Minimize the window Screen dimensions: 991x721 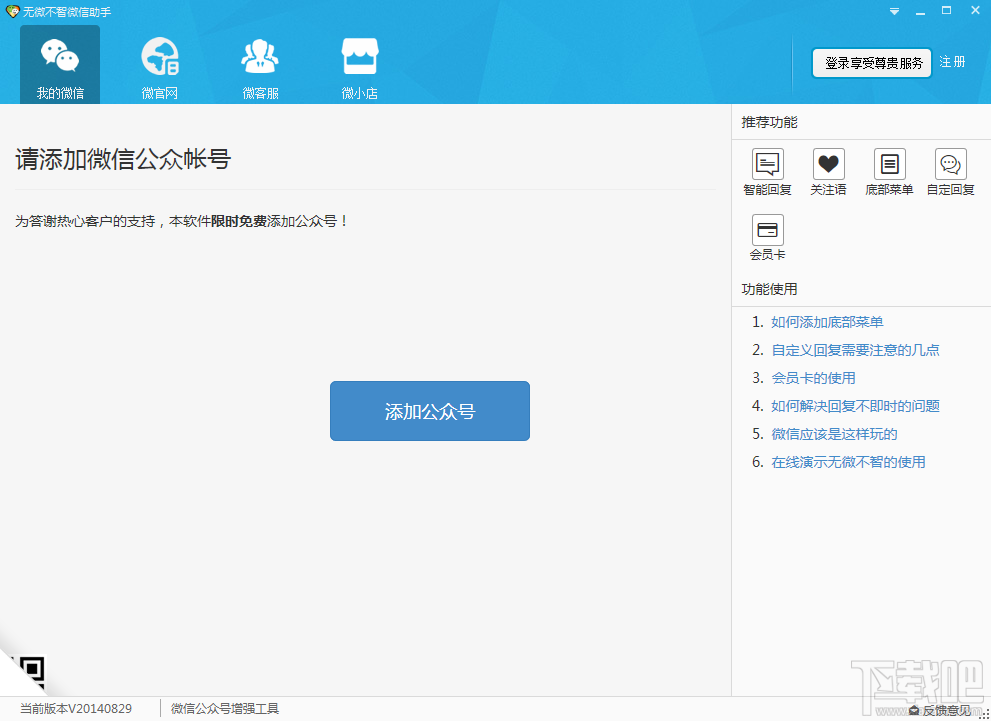pyautogui.click(x=921, y=11)
